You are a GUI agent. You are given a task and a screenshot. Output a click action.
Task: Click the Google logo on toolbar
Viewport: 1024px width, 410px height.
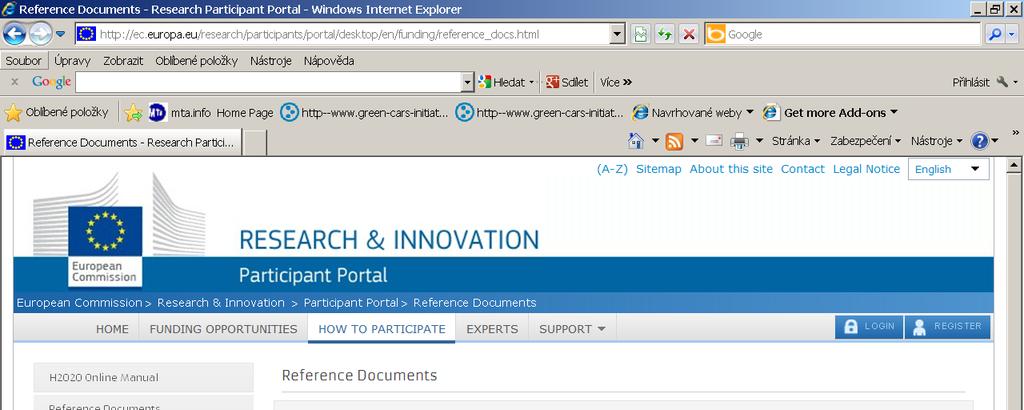click(52, 82)
